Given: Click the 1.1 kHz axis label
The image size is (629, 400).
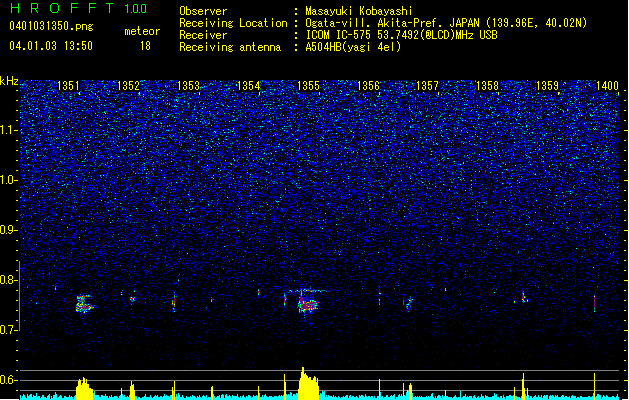Looking at the screenshot, I should click(x=9, y=130).
